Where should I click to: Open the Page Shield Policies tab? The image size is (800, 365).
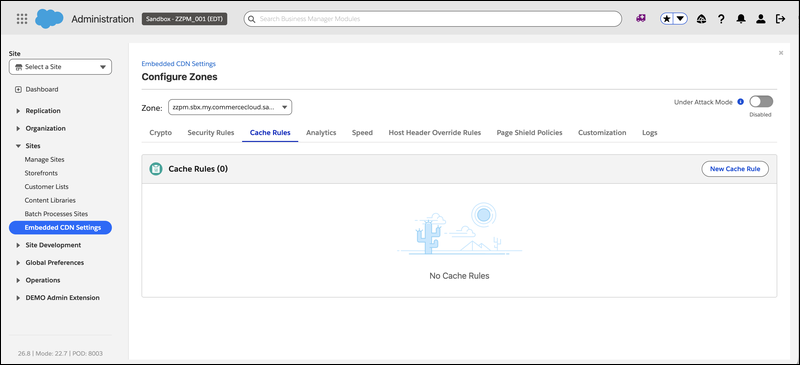point(530,133)
